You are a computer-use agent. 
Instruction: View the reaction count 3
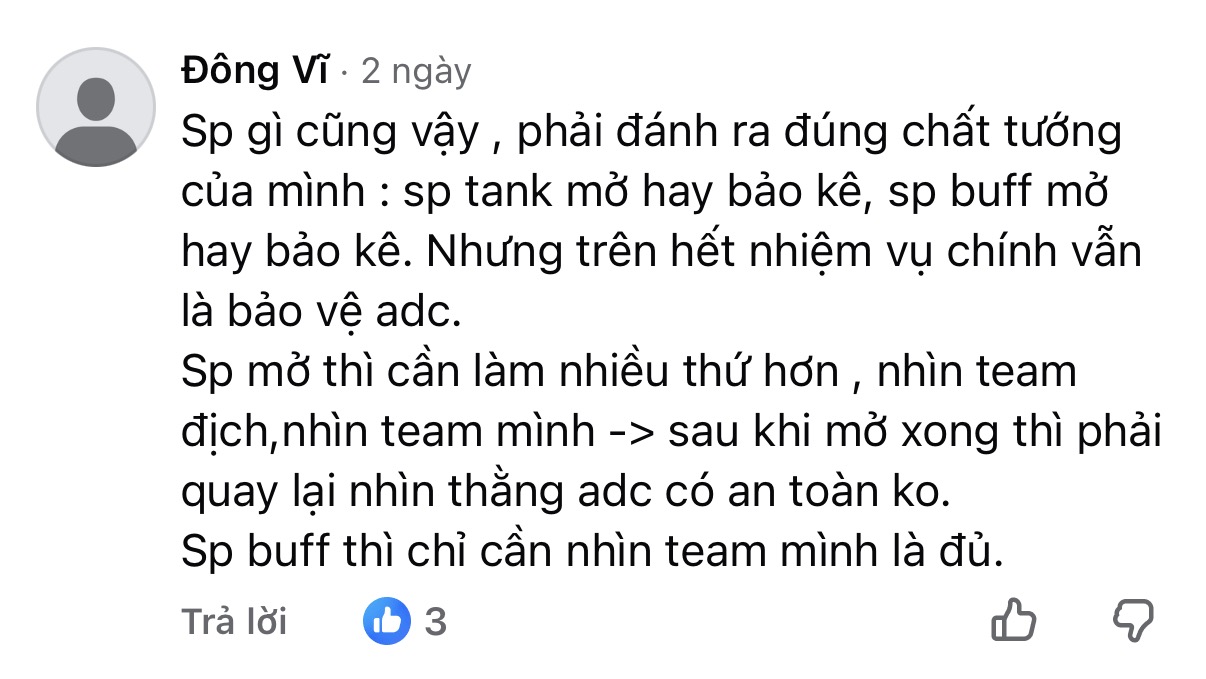pyautogui.click(x=435, y=622)
